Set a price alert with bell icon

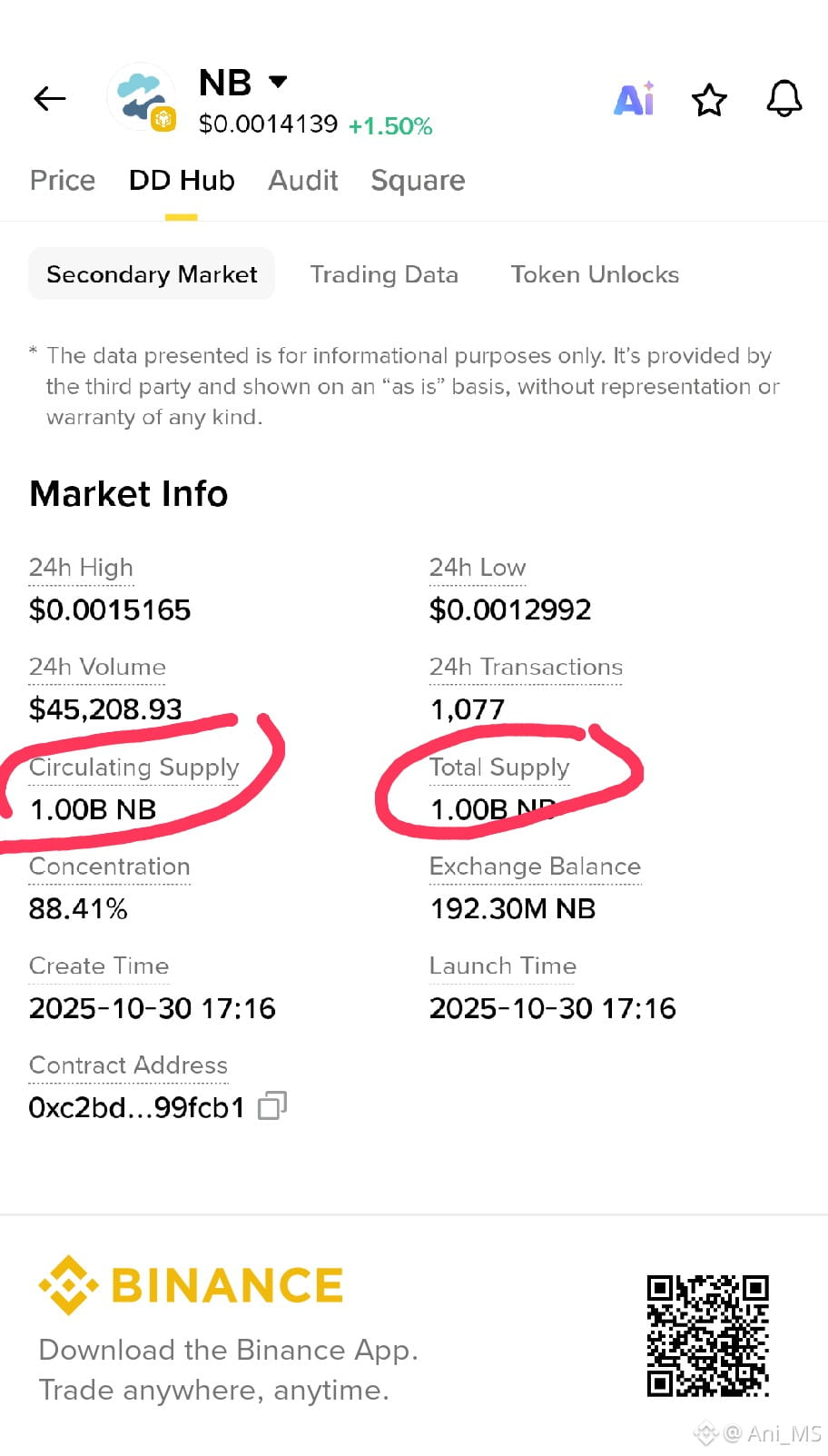pyautogui.click(x=784, y=98)
